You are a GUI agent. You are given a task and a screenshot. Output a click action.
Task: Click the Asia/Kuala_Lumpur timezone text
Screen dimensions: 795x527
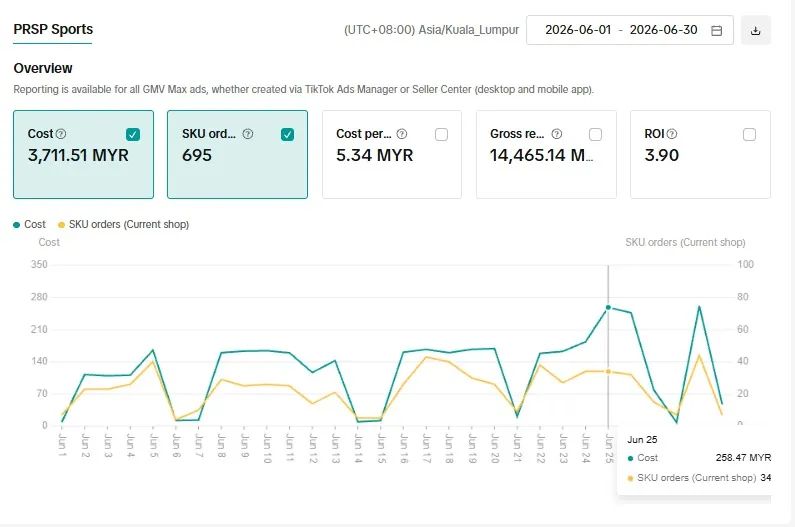[x=431, y=30]
